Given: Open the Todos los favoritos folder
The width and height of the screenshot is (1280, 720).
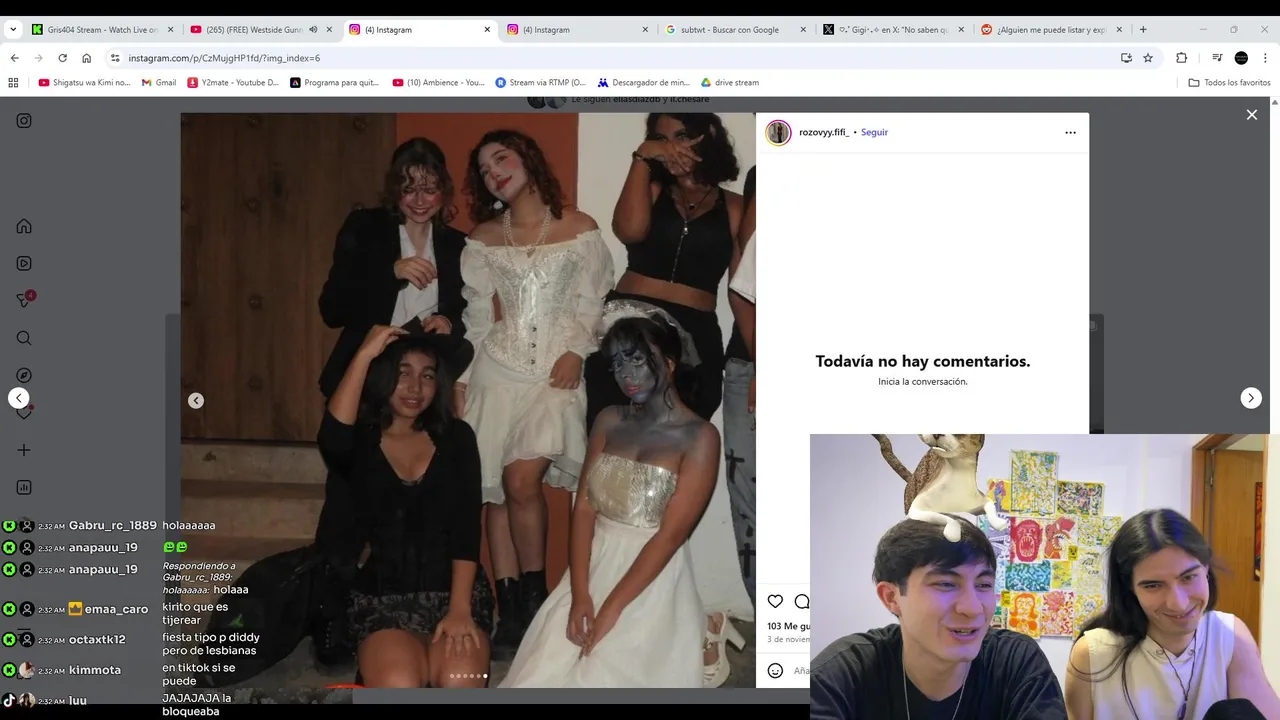Looking at the screenshot, I should pos(1229,82).
